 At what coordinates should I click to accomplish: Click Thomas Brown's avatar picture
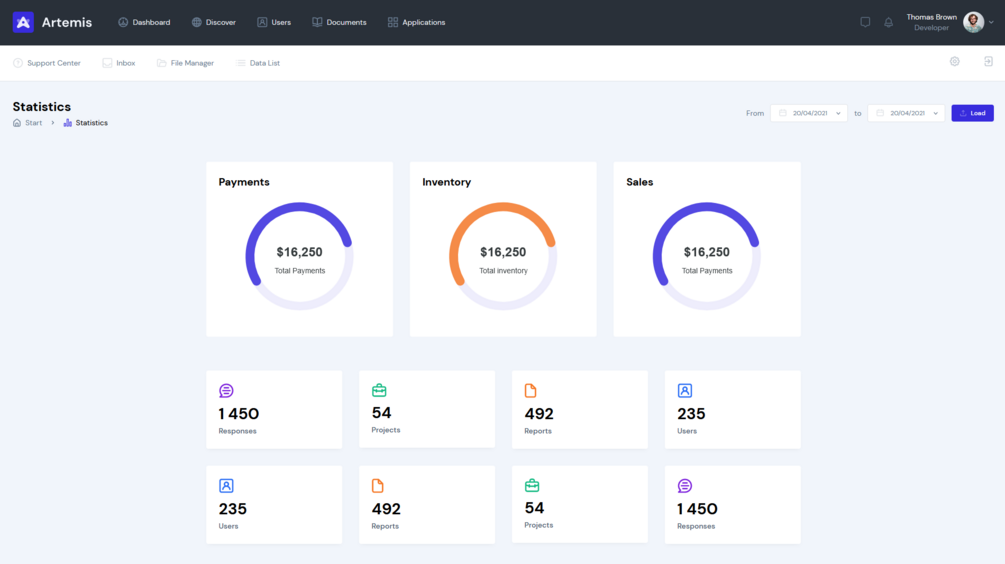point(974,22)
